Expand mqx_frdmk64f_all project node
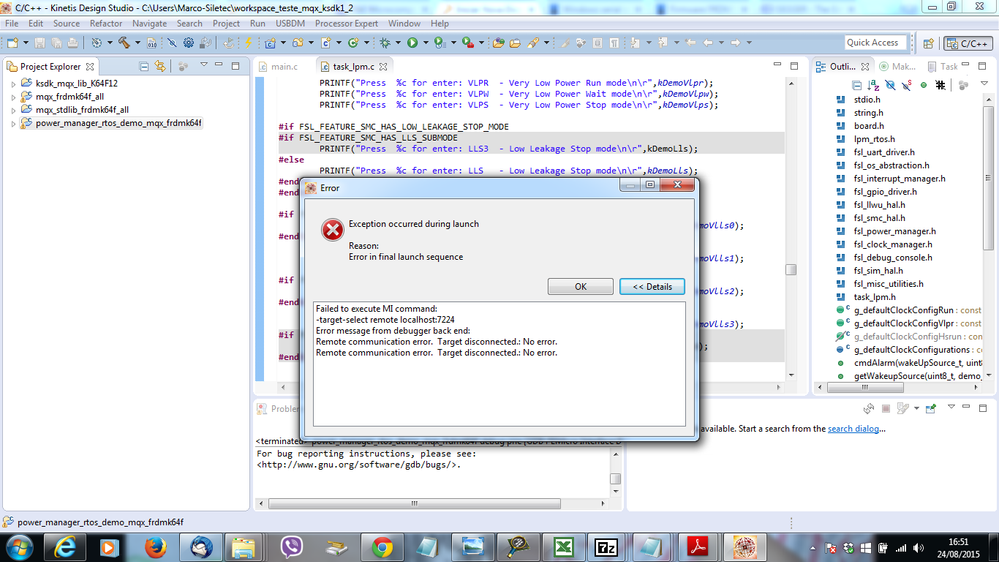 (13, 97)
